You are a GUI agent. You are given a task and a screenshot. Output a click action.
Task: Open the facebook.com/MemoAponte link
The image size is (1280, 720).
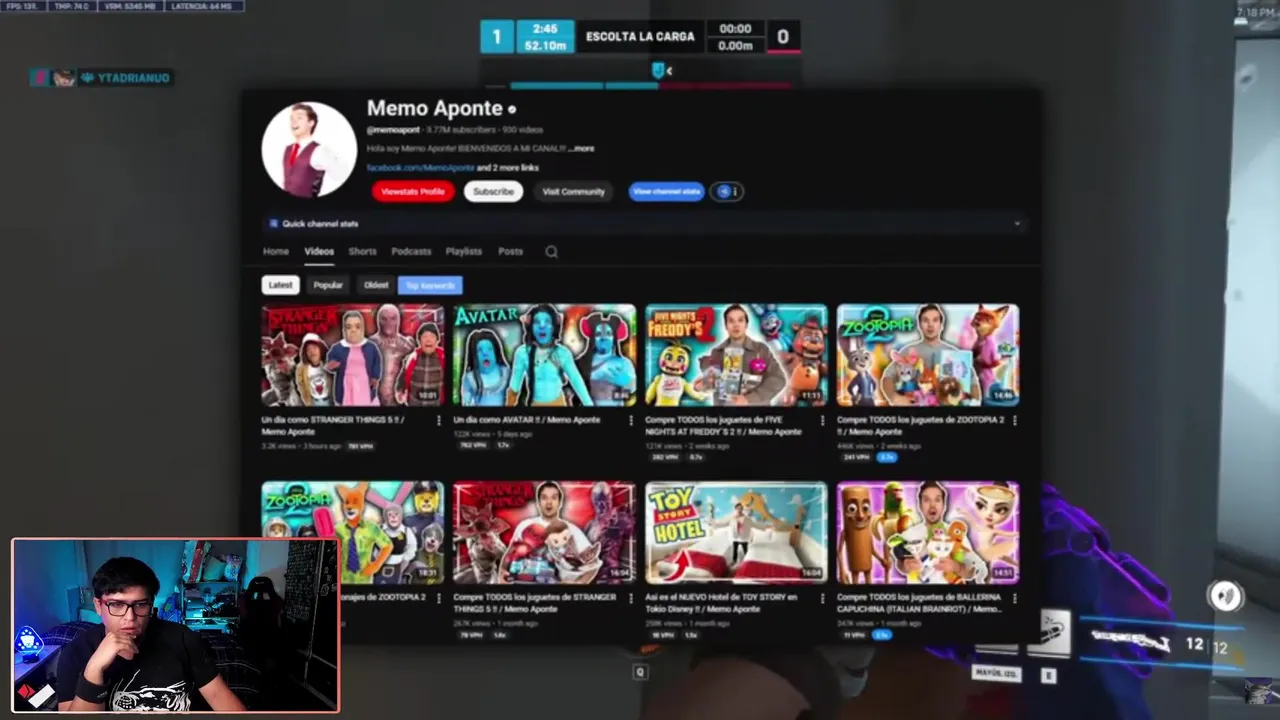coord(420,168)
